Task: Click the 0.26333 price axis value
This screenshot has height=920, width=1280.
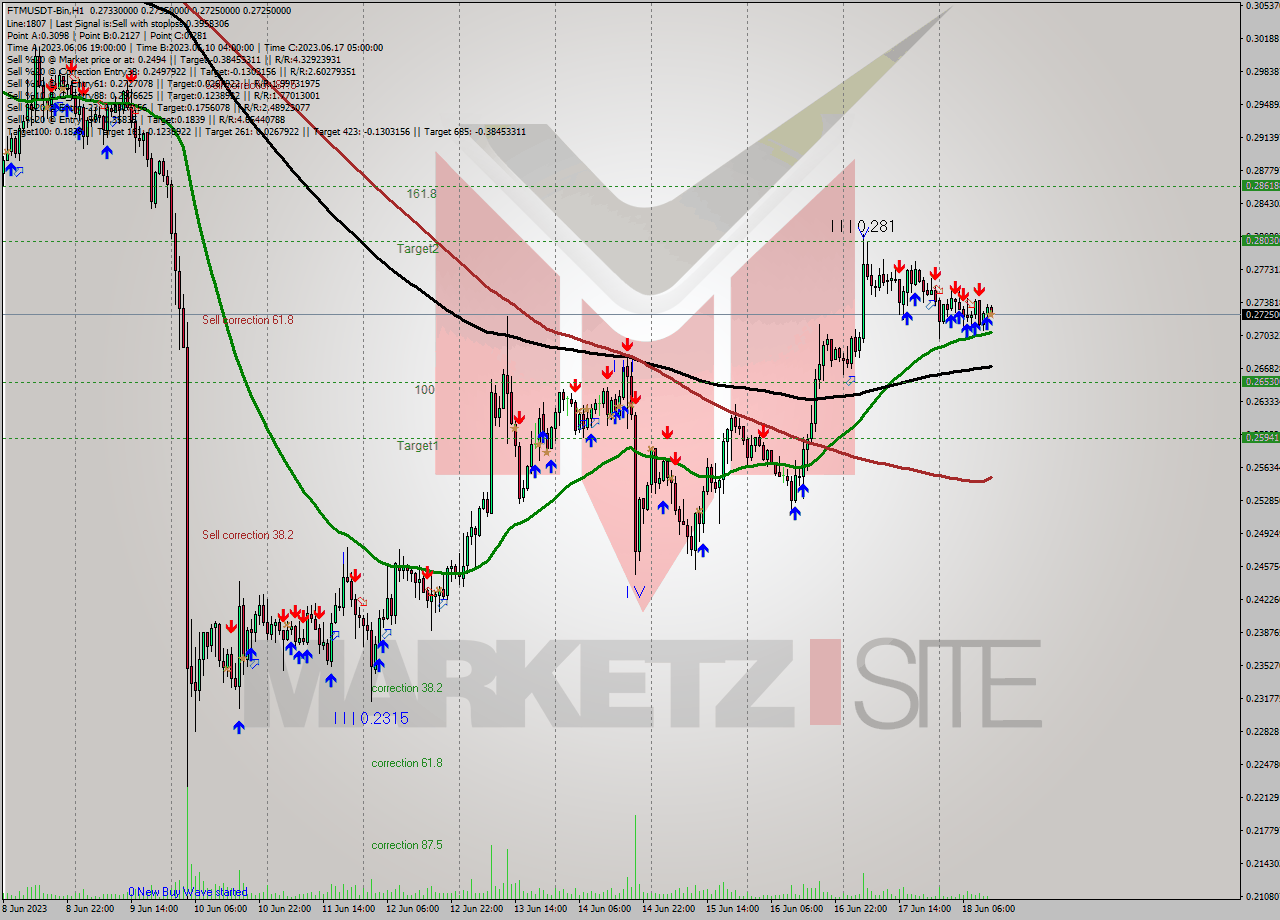Action: tap(1262, 402)
